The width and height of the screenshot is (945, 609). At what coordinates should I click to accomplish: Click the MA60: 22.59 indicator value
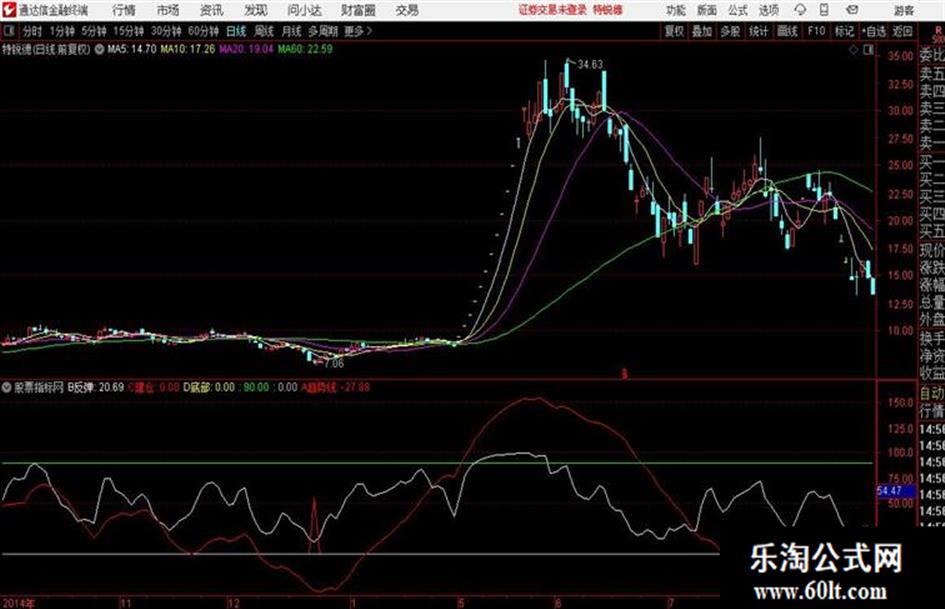[x=305, y=49]
